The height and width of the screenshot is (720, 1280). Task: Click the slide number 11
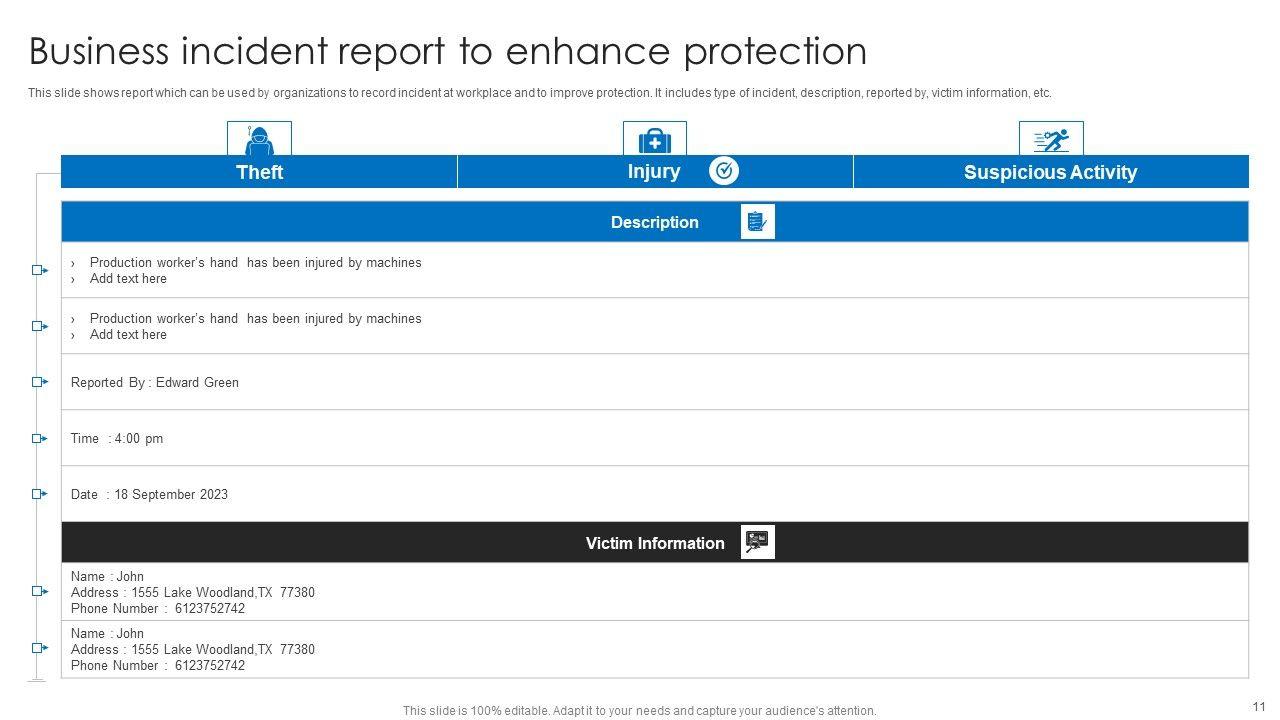(x=1258, y=705)
